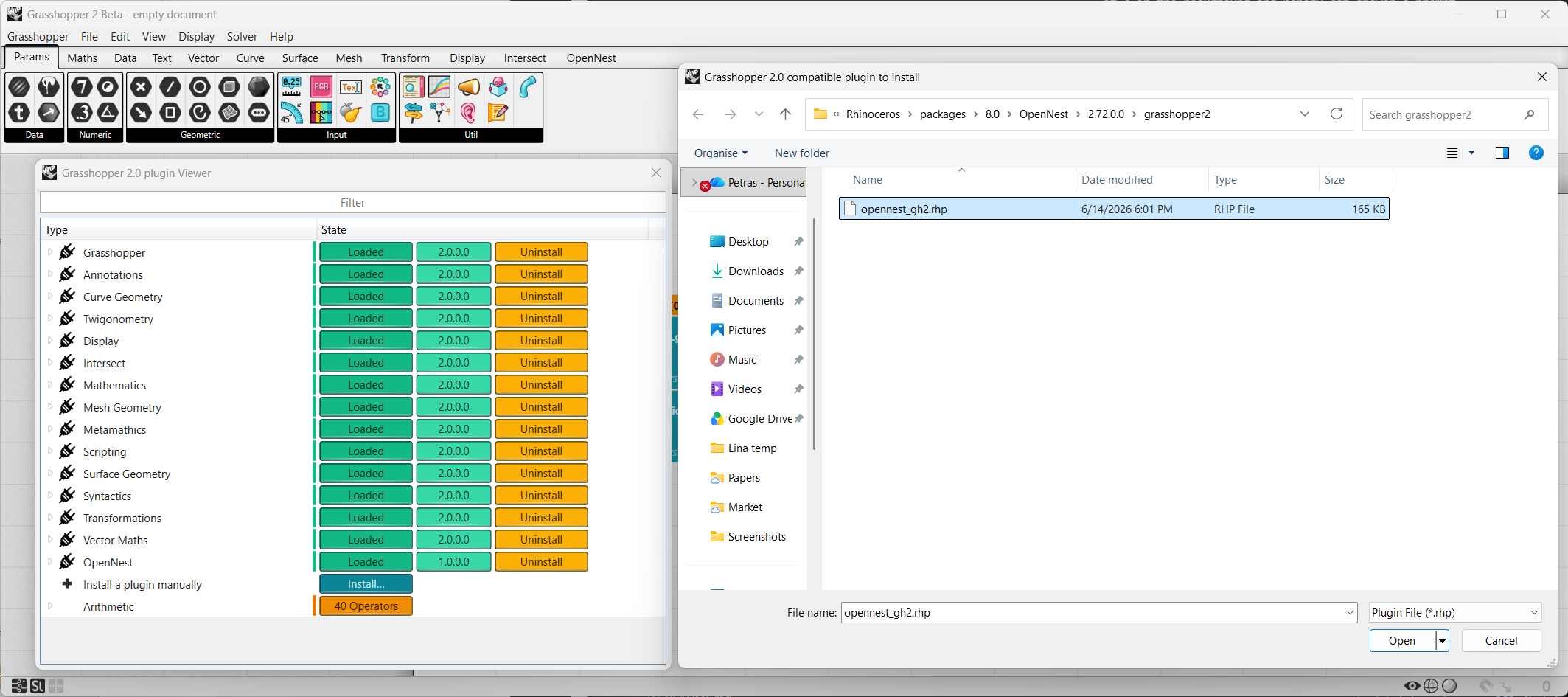The image size is (1568, 697).
Task: Toggle the eye preview icon in status bar
Action: pyautogui.click(x=1412, y=686)
